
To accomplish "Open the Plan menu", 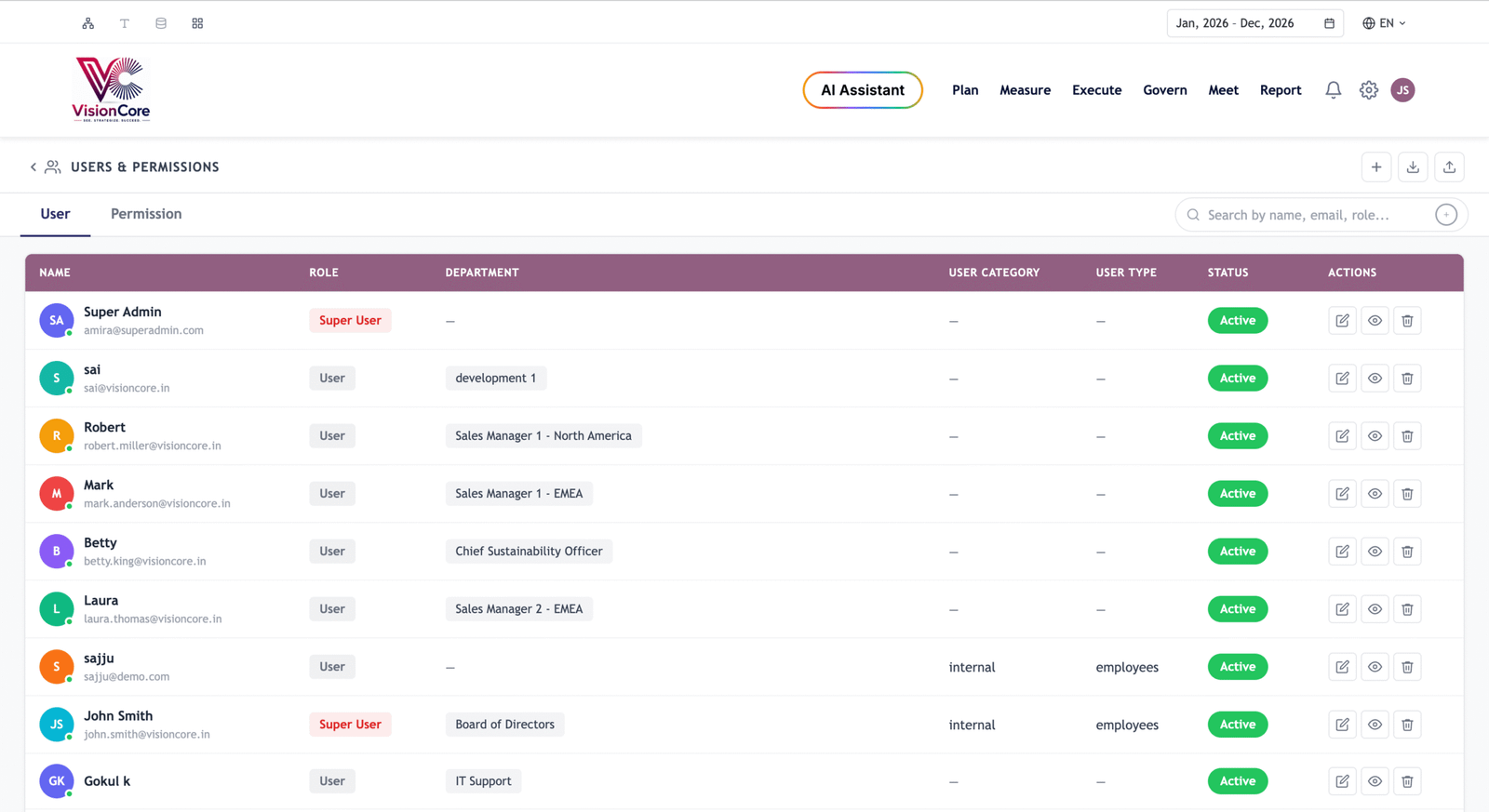I will [x=965, y=90].
